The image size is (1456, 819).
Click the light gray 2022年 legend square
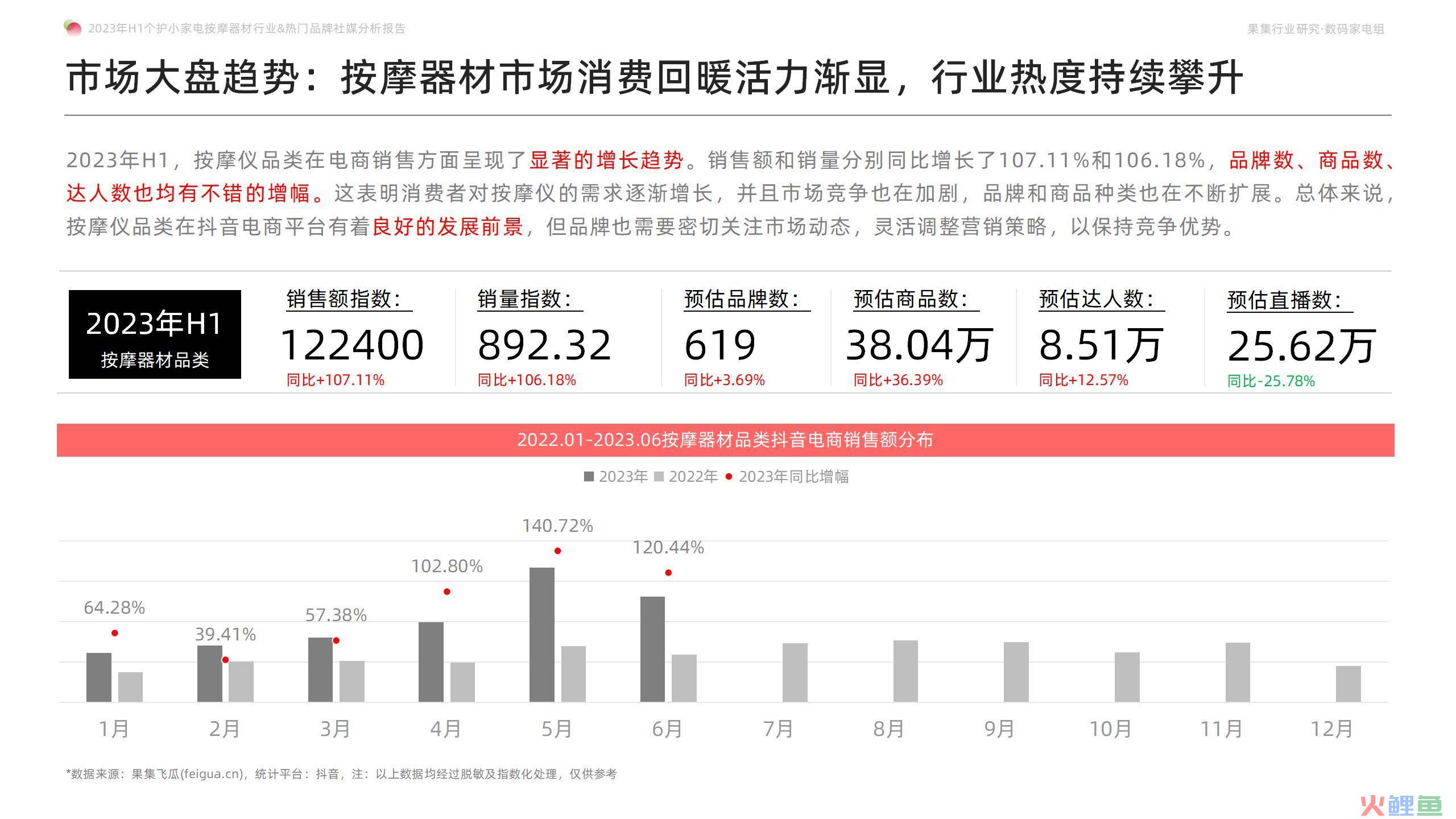click(659, 477)
